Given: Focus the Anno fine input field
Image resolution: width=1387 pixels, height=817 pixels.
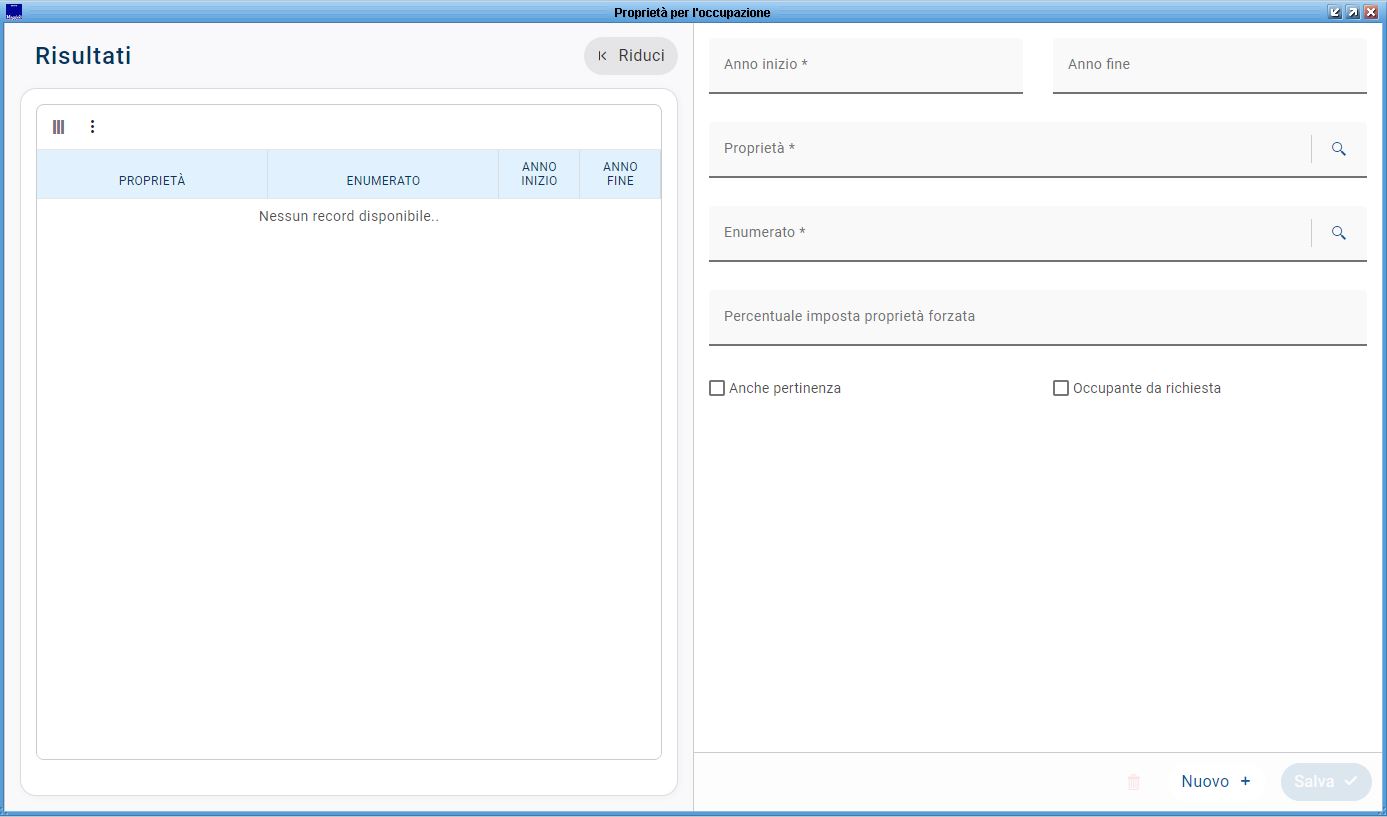Looking at the screenshot, I should tap(1209, 65).
